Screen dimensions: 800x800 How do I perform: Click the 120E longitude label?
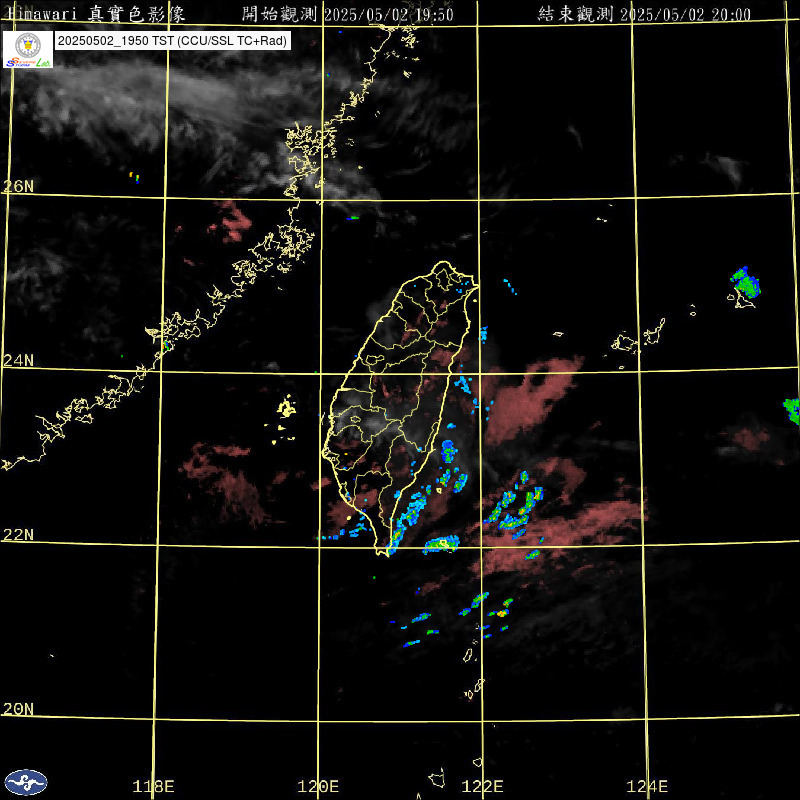click(318, 786)
